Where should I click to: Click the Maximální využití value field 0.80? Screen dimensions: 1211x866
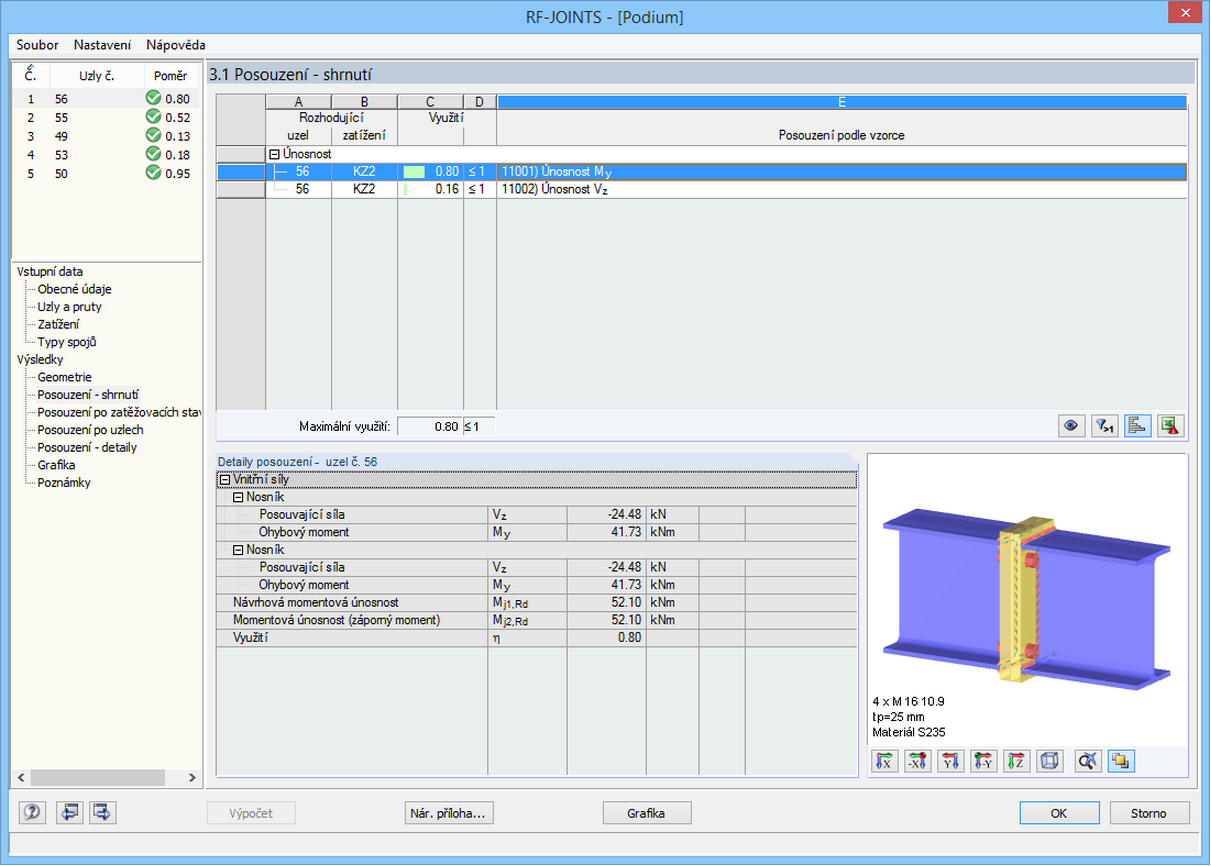(x=430, y=427)
